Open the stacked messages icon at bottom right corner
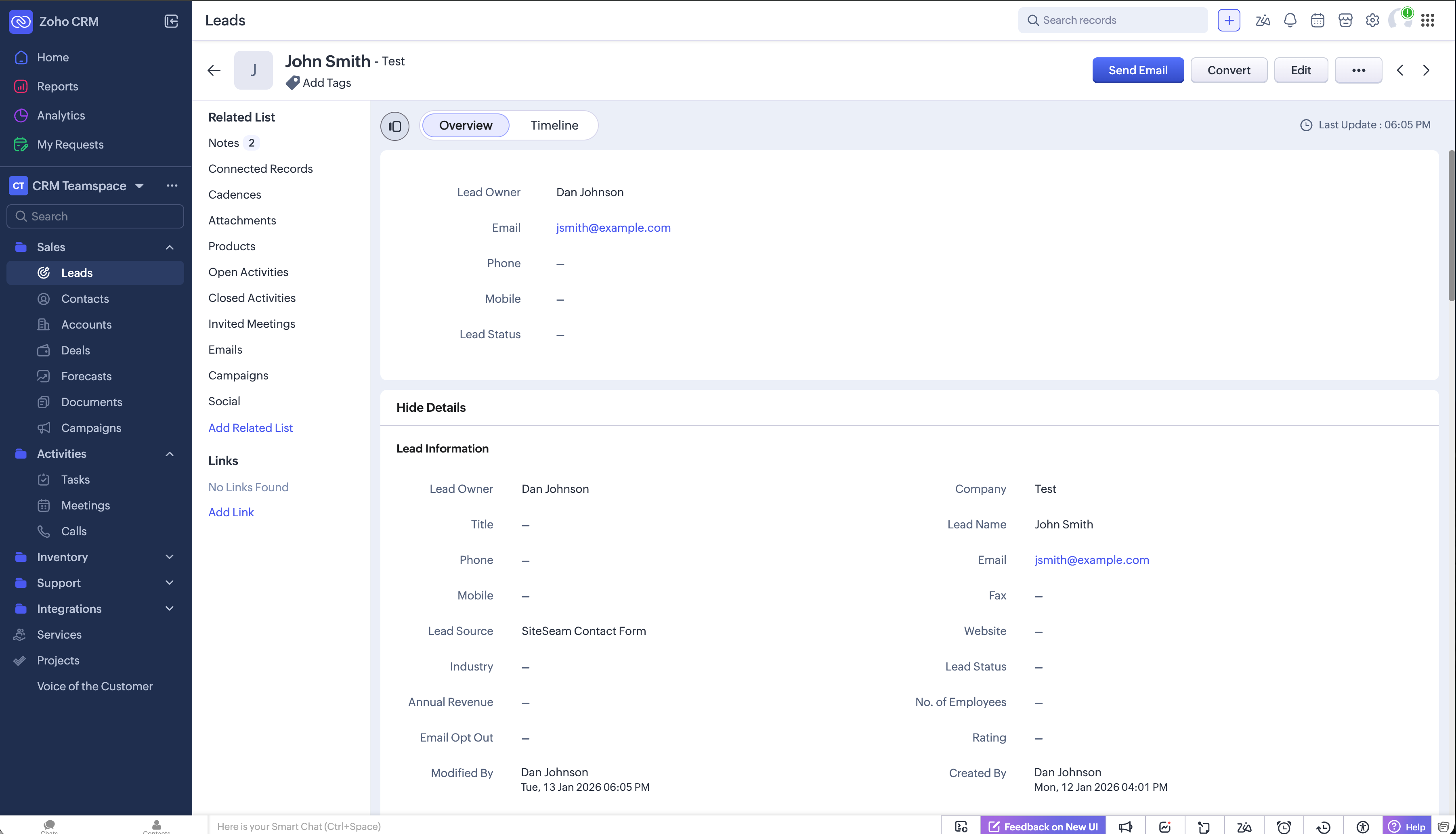This screenshot has width=1456, height=834. tap(1443, 827)
